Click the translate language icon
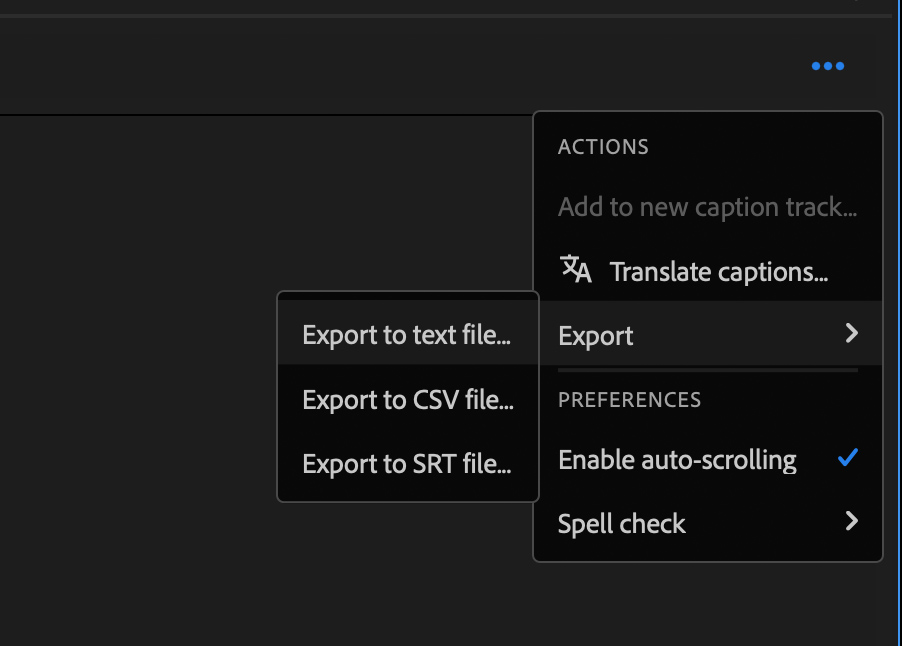 pos(576,269)
